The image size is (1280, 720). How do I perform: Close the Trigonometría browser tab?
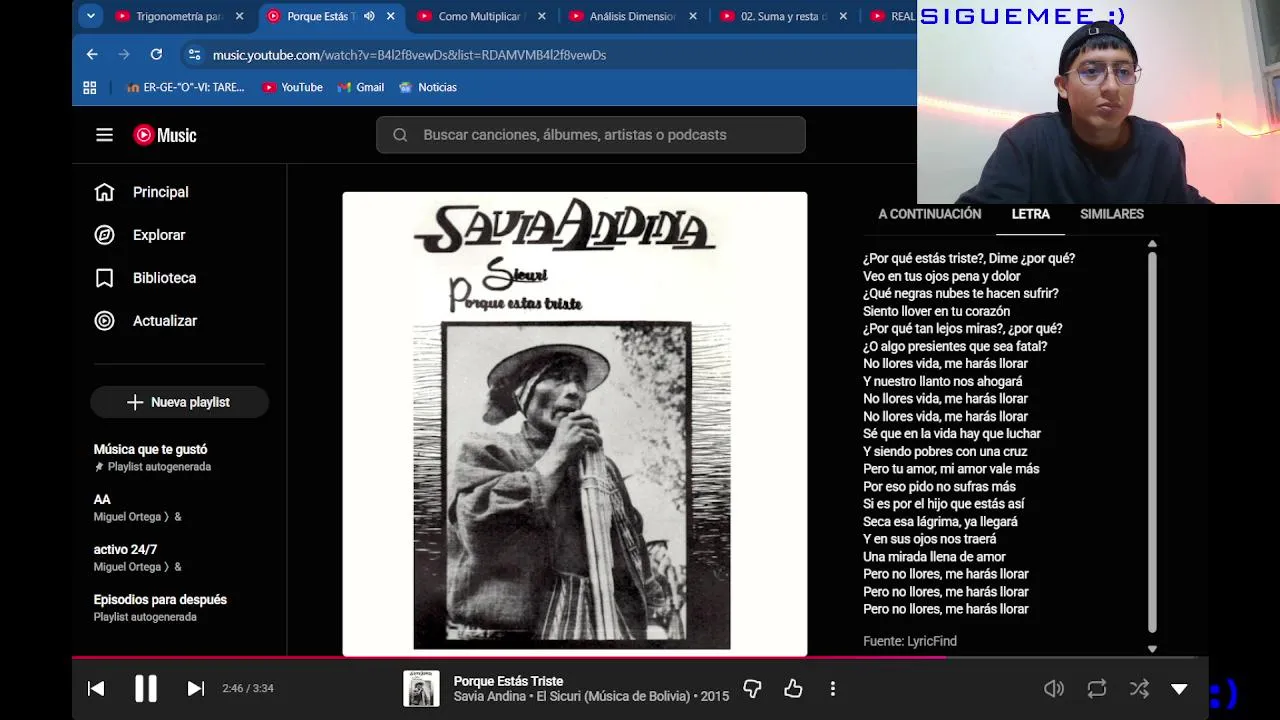pos(239,16)
